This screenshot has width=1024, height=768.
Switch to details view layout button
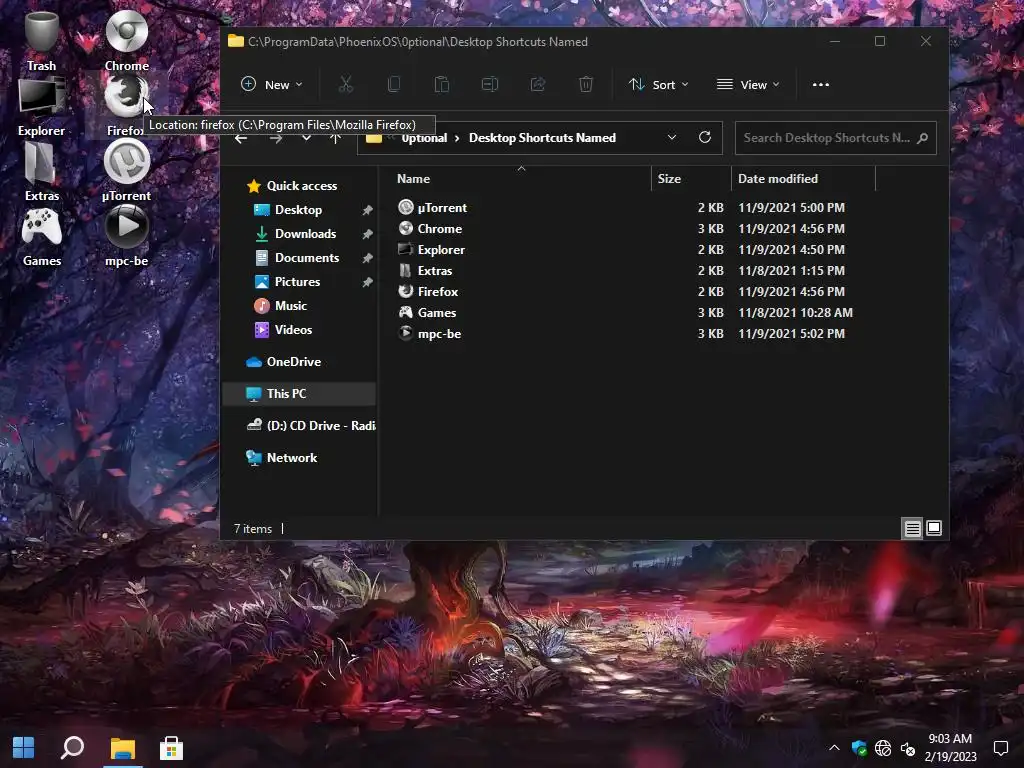[x=912, y=528]
